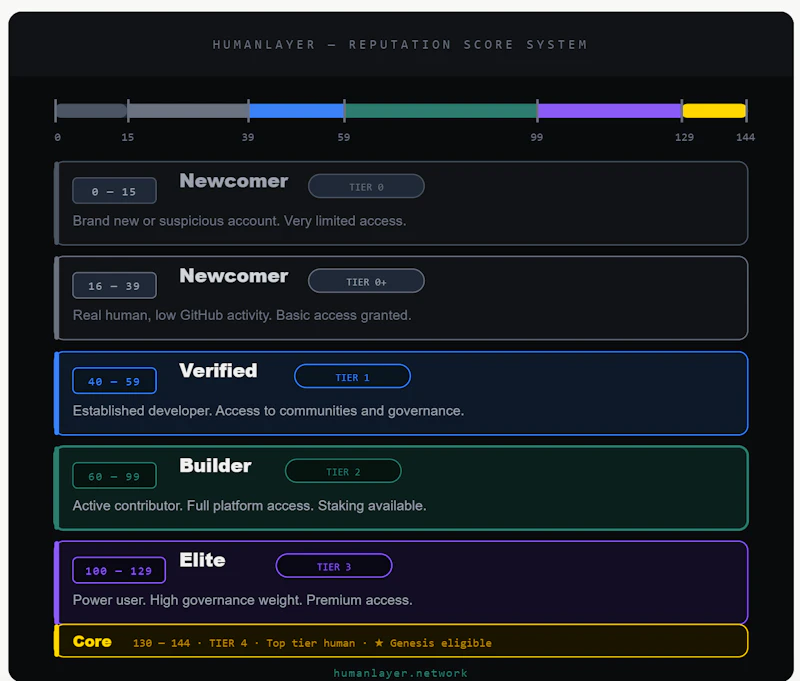Click the Newcomer title in the TIER 0 card
Image resolution: width=800 pixels, height=681 pixels.
[234, 181]
